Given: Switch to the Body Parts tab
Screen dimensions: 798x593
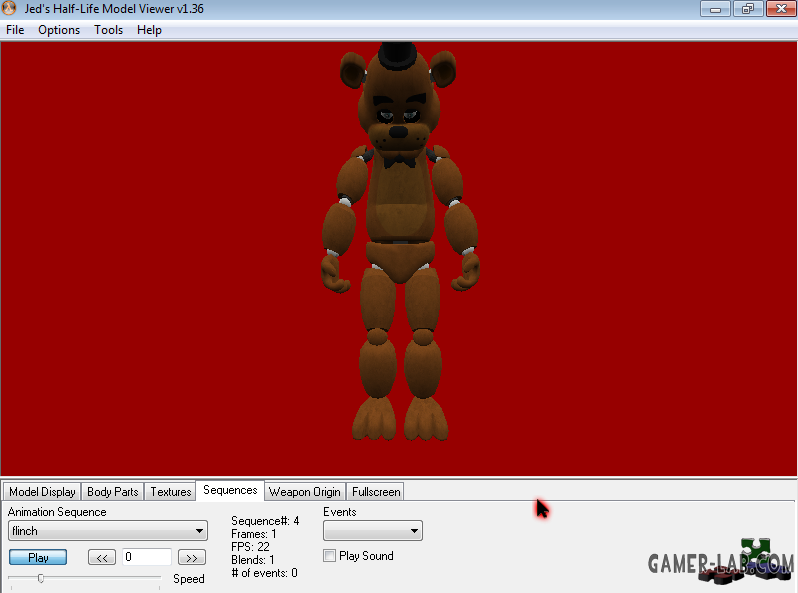Looking at the screenshot, I should pyautogui.click(x=112, y=492).
